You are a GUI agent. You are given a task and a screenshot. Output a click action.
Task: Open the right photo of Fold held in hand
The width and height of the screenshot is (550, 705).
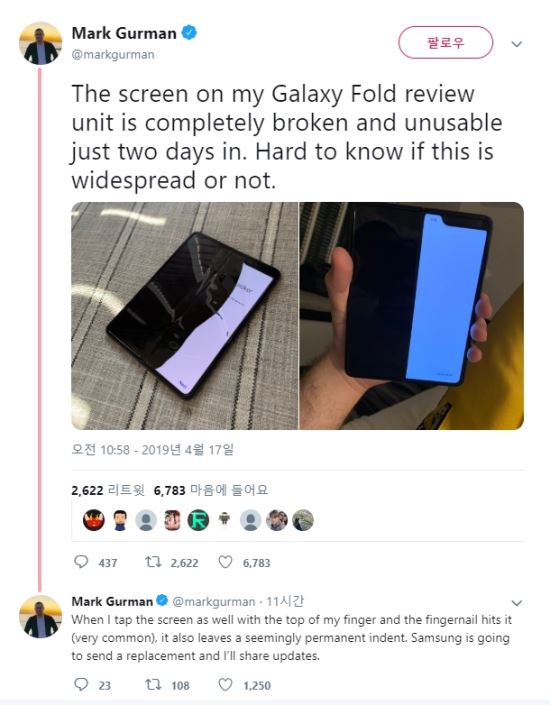[x=411, y=316]
